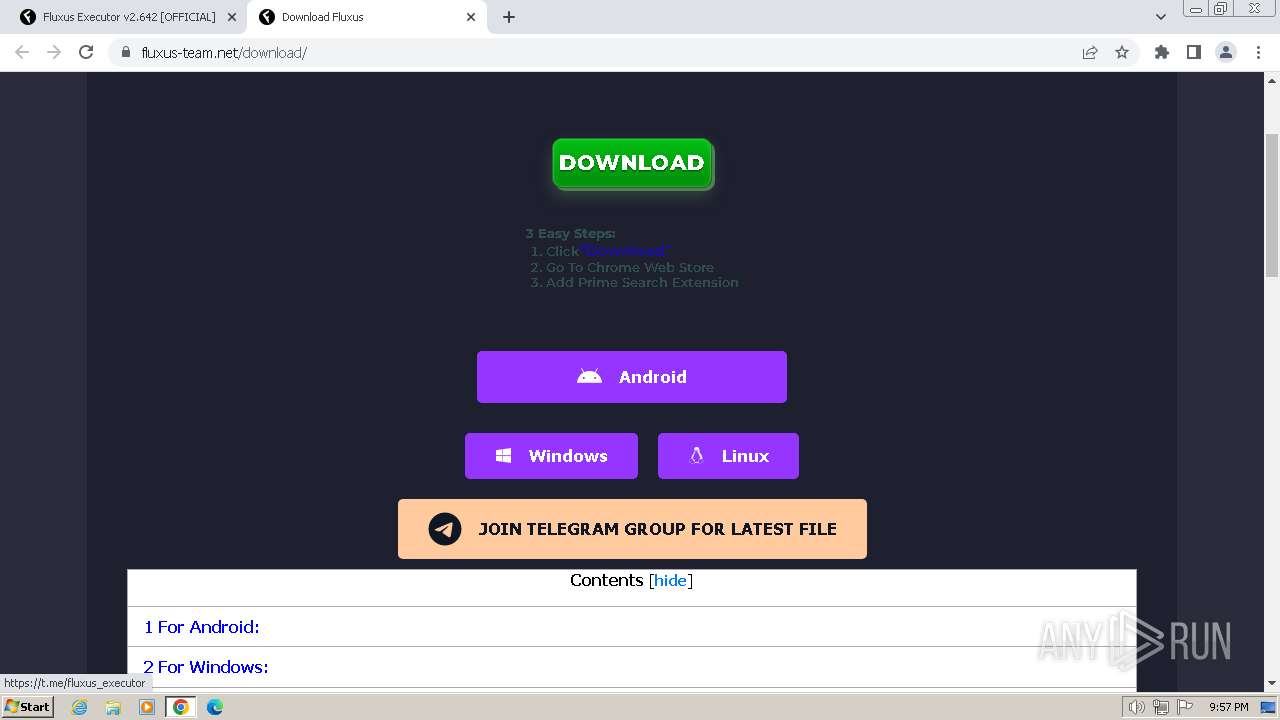
Task: Select the Linux download button
Action: [x=728, y=456]
